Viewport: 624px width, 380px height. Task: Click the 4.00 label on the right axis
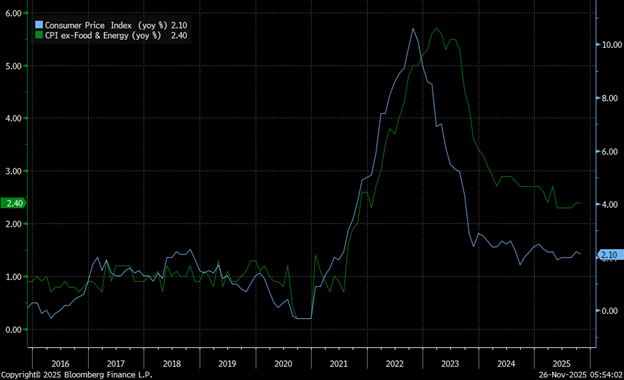point(610,205)
